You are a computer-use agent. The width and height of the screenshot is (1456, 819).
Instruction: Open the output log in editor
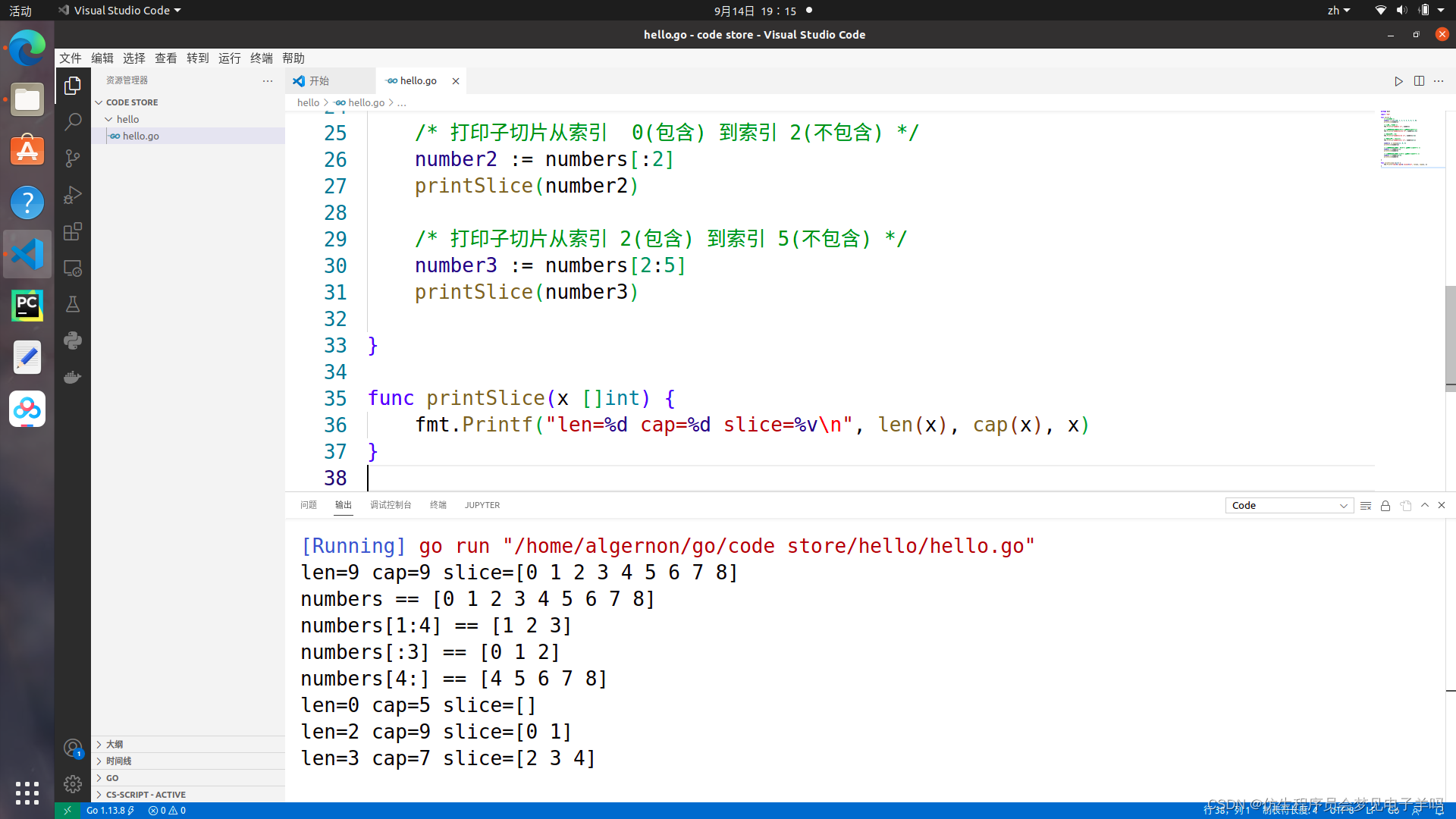1406,506
